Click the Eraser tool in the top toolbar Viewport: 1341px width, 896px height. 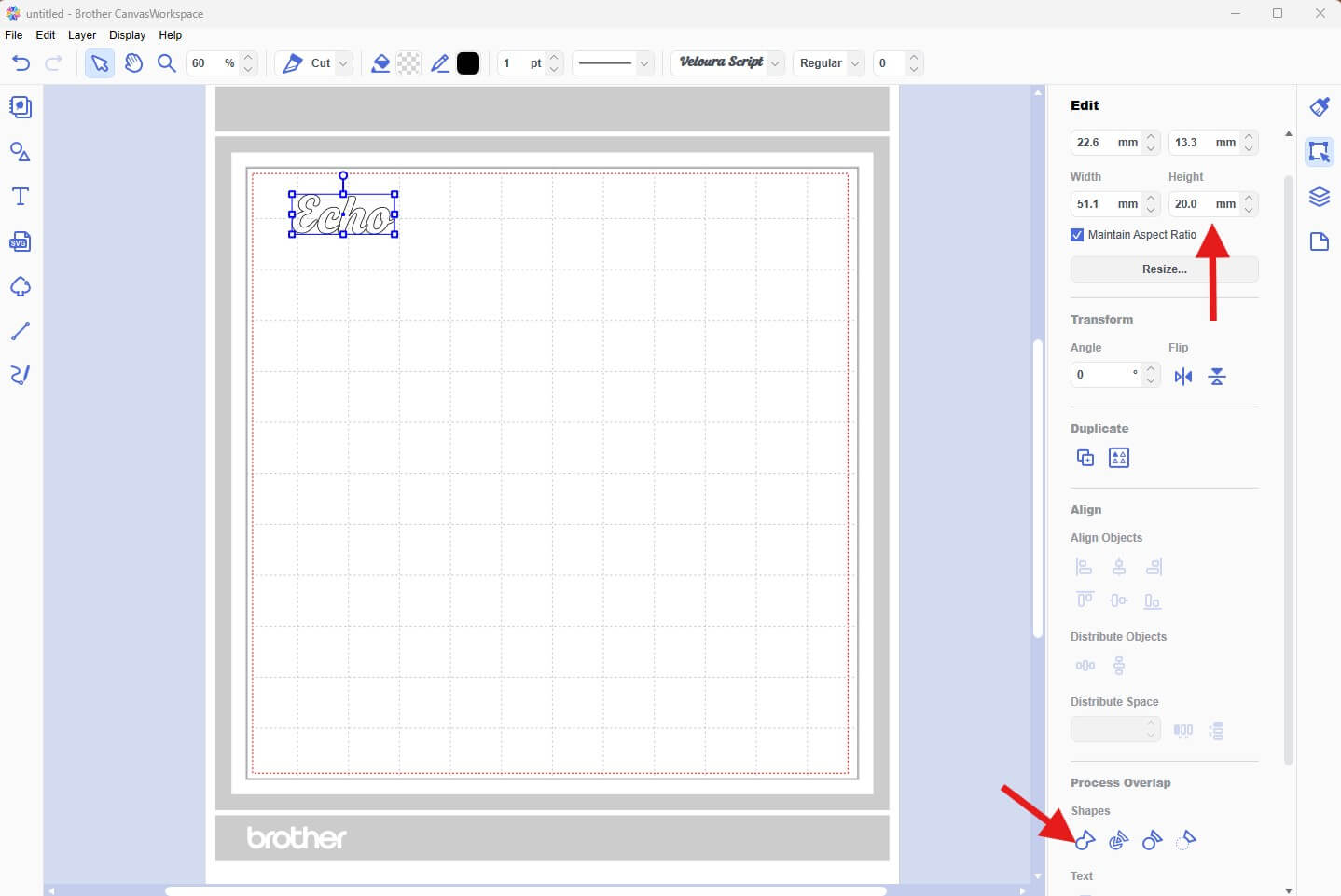(x=380, y=62)
